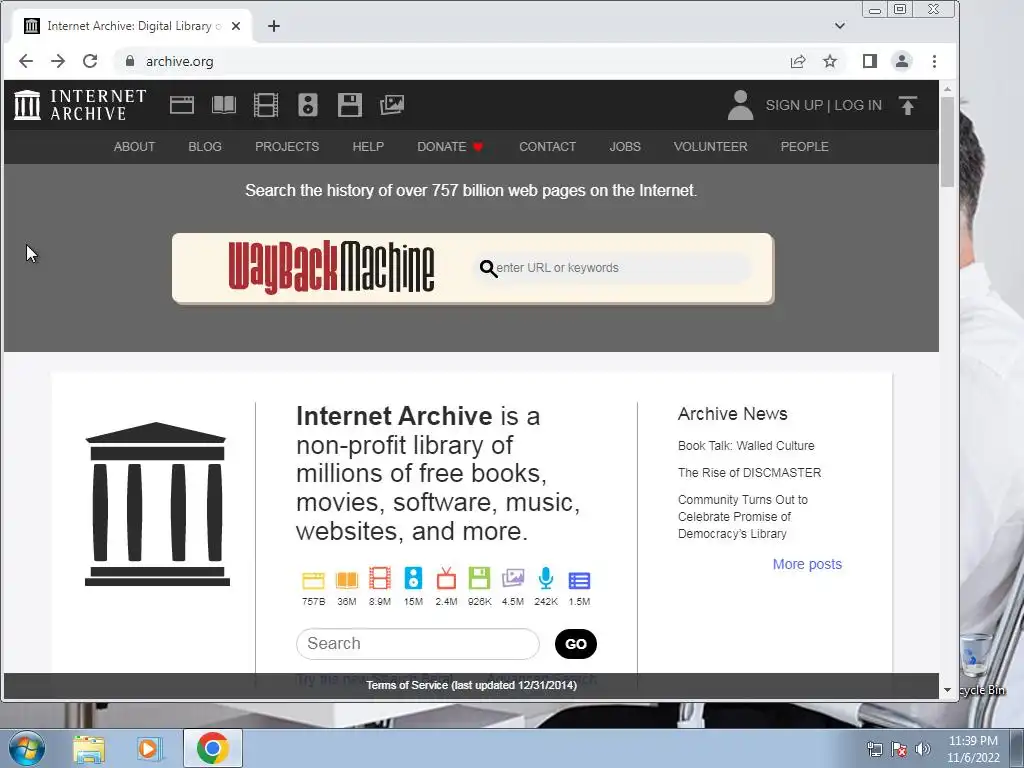Click the Upload arrow icon

(x=908, y=105)
